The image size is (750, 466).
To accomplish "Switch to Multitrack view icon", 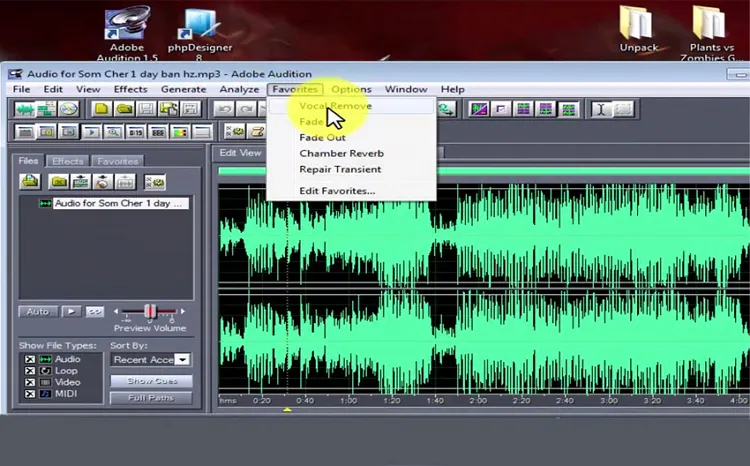I will (x=46, y=110).
